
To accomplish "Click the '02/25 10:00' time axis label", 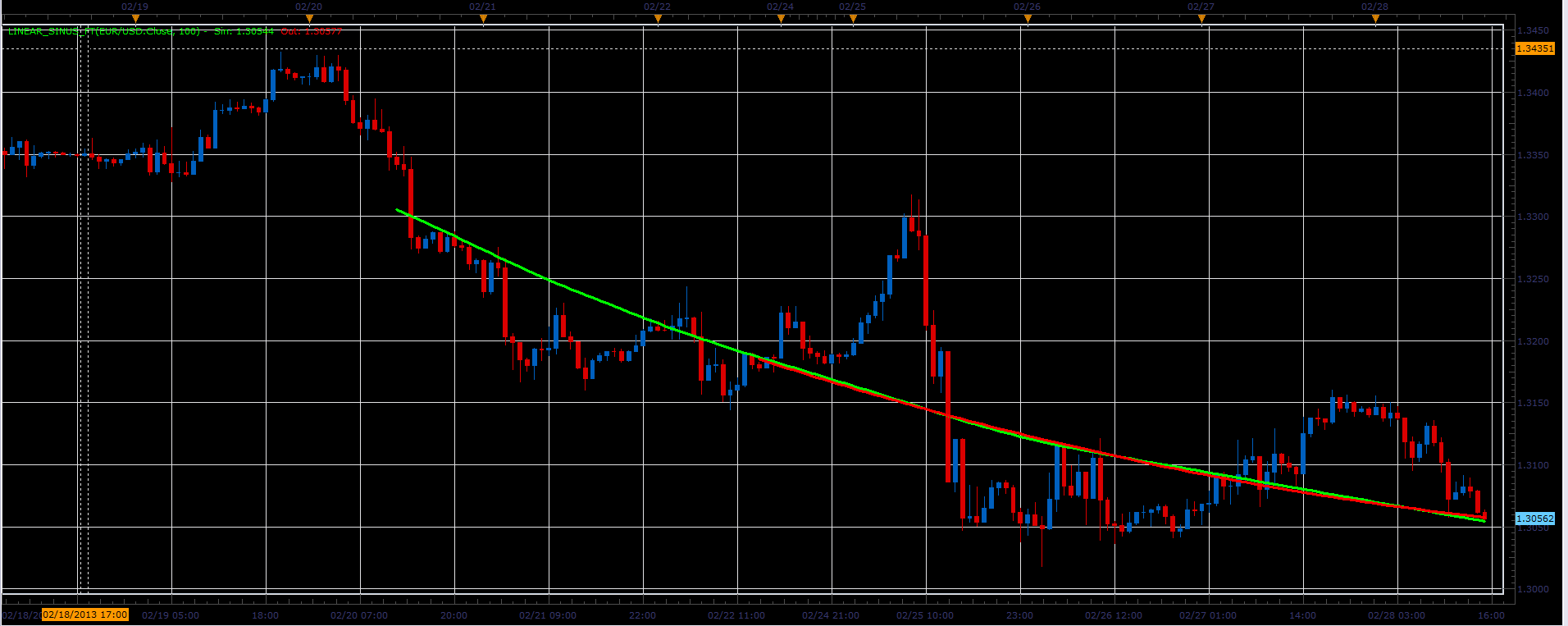I will click(x=925, y=615).
